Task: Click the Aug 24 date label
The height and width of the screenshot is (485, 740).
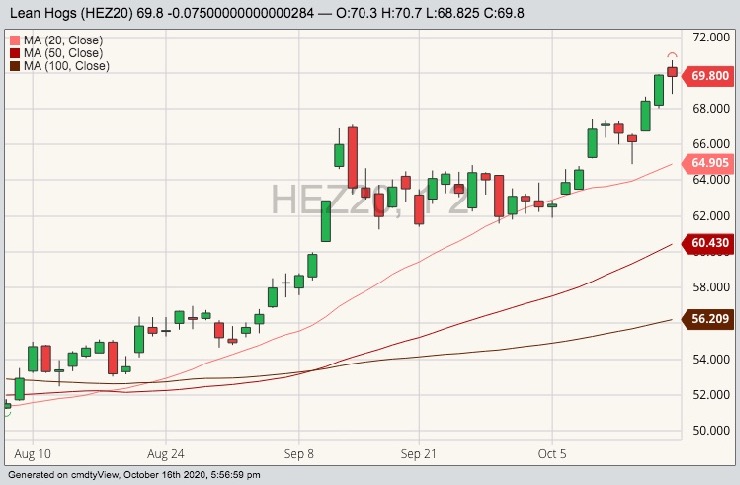Action: pyautogui.click(x=166, y=454)
